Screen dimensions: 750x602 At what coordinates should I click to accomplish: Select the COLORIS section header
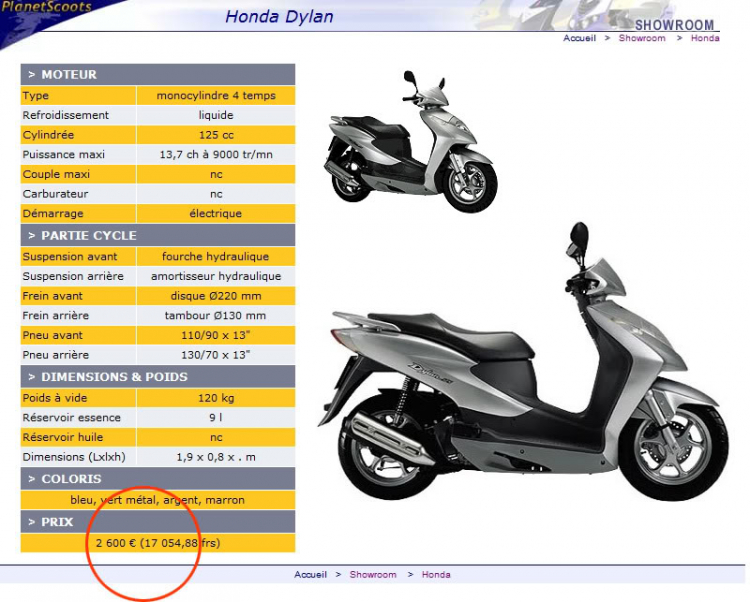pos(158,479)
